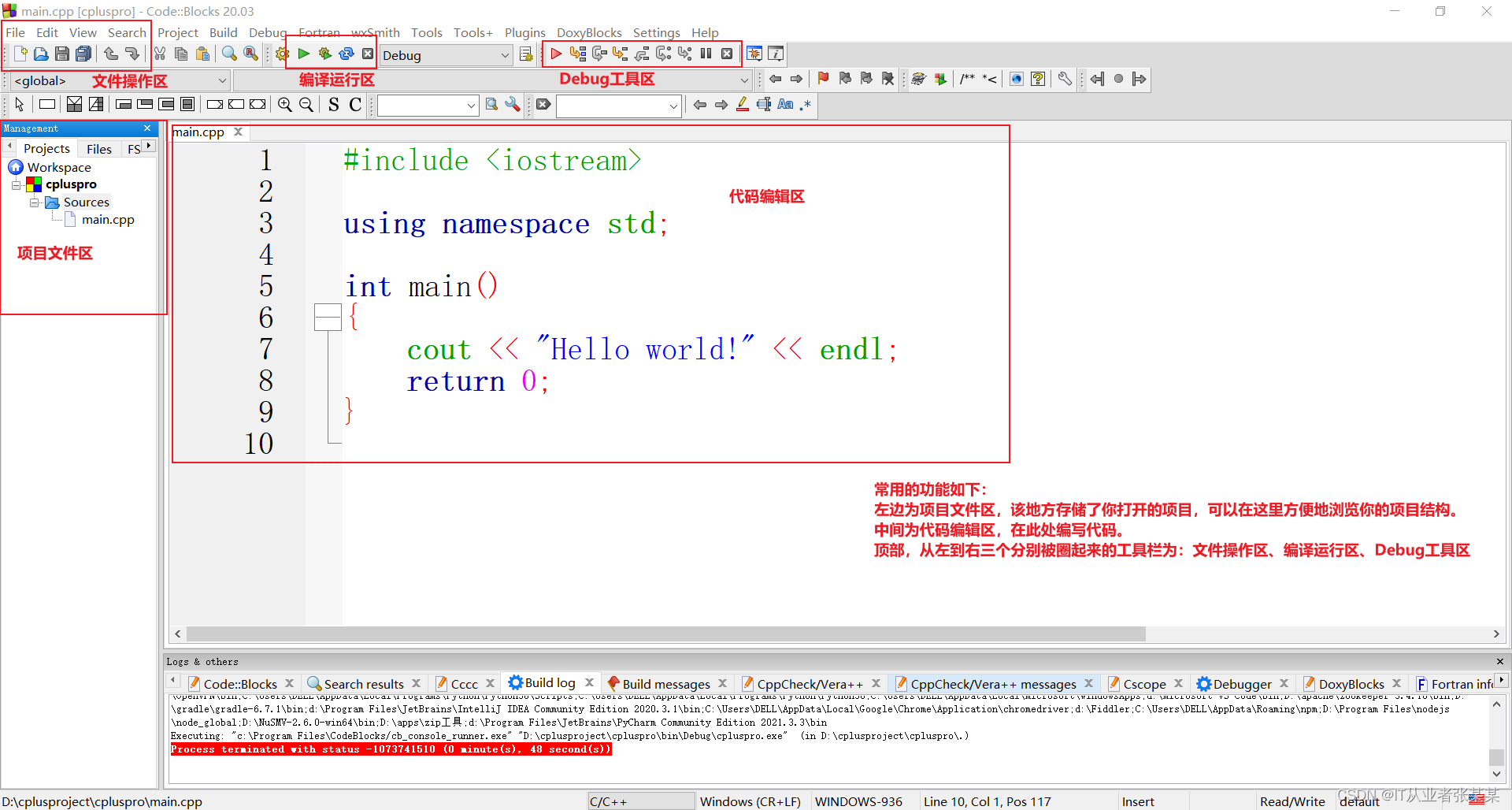The image size is (1512, 810).
Task: Click the Step out debug icon
Action: point(642,54)
